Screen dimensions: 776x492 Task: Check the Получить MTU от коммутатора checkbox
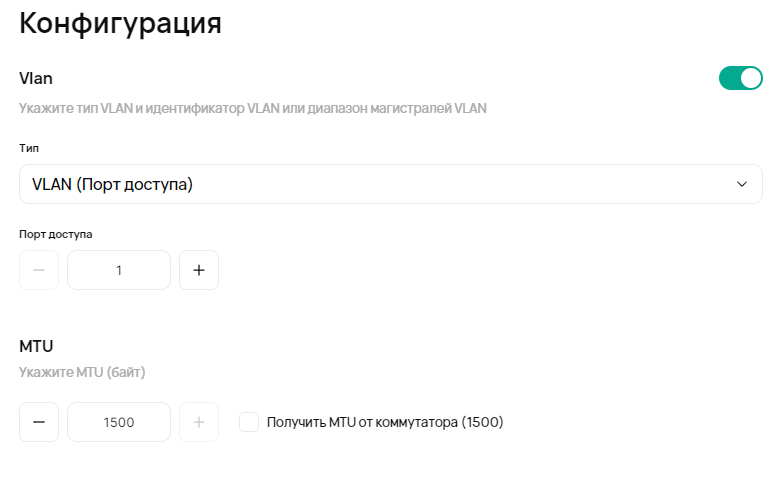(249, 422)
